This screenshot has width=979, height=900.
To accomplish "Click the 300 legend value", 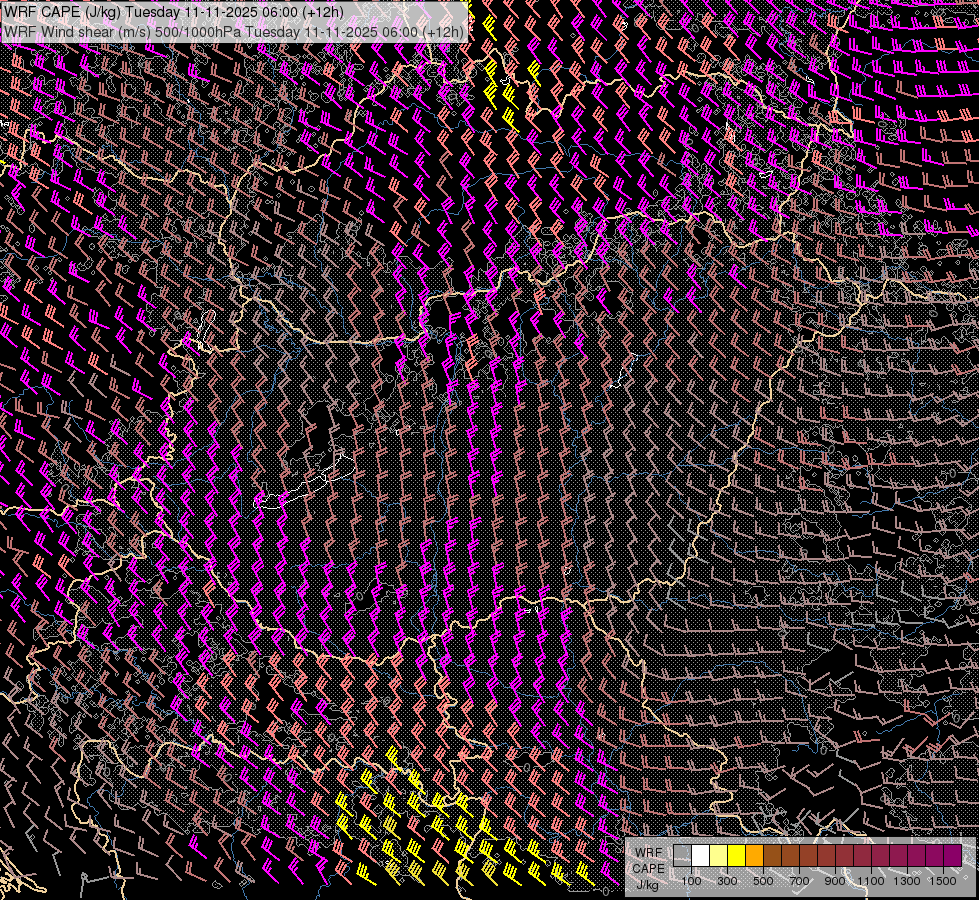I will tap(727, 881).
